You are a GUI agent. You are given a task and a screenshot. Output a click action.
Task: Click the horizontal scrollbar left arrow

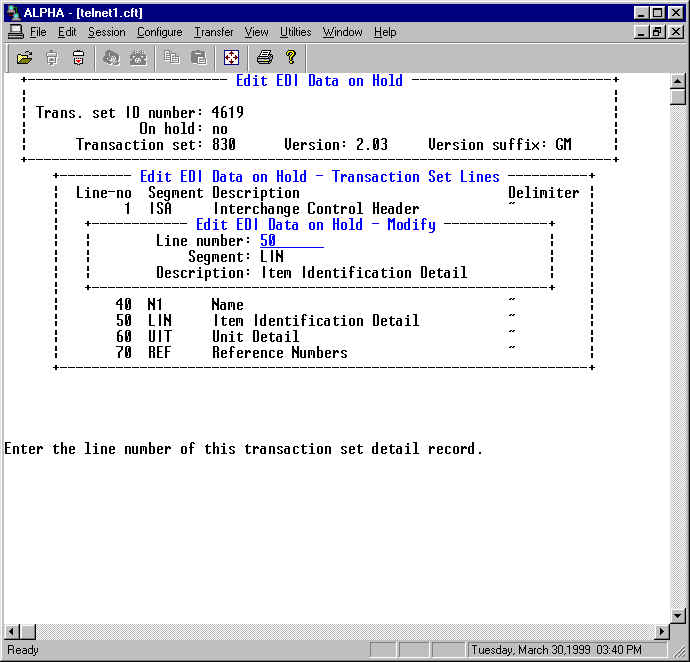coord(11,632)
